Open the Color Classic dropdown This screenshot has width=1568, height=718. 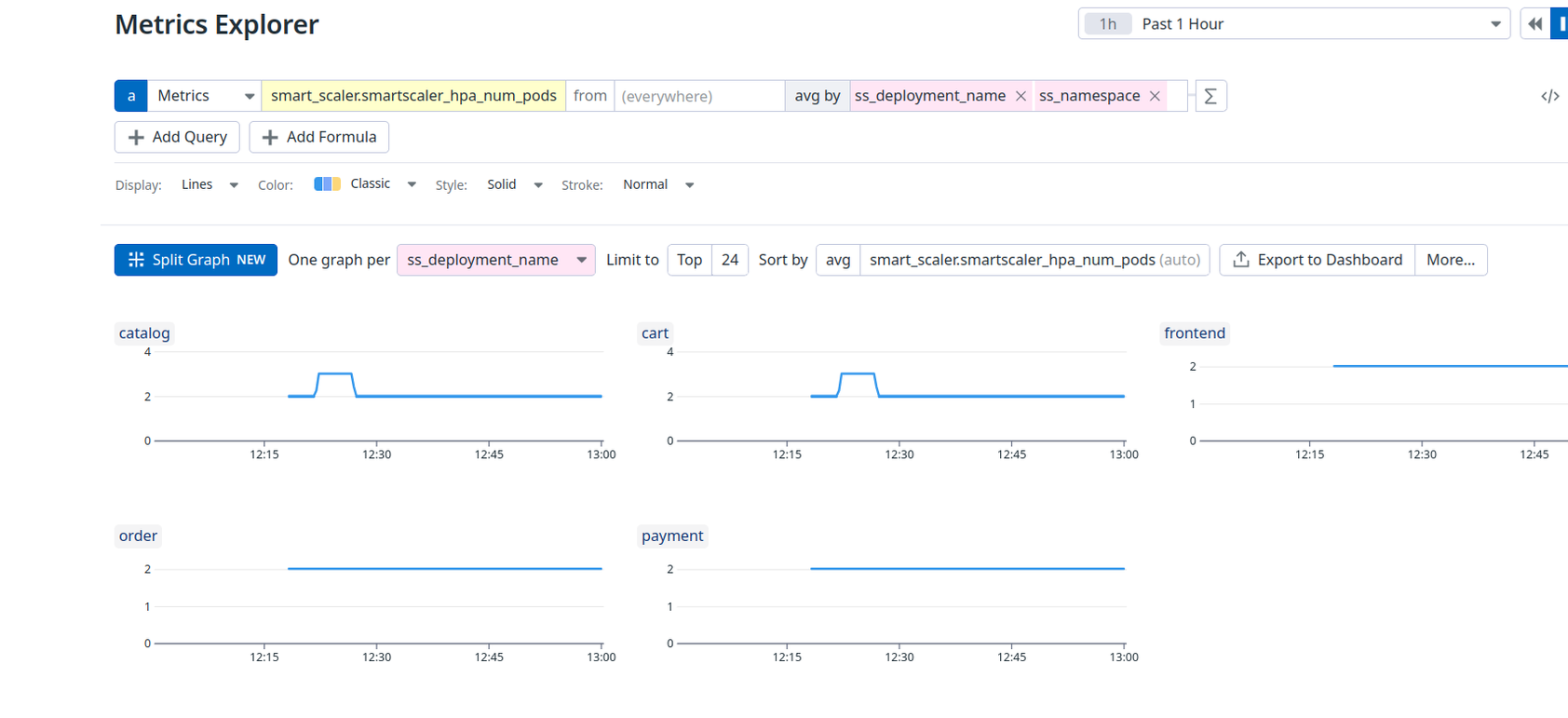click(x=365, y=184)
